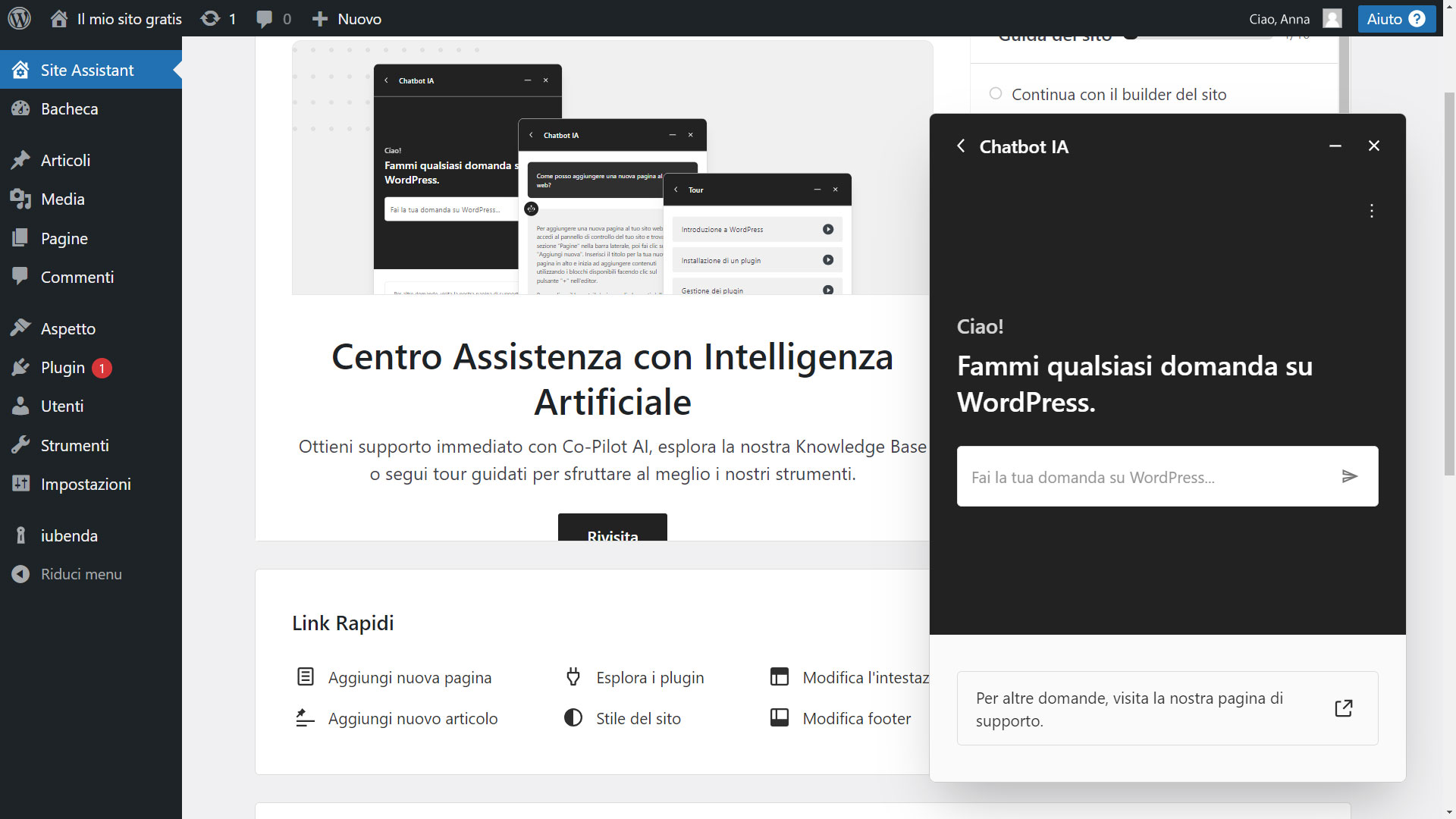Open the Aiuto help button
The width and height of the screenshot is (1456, 819).
pyautogui.click(x=1396, y=19)
